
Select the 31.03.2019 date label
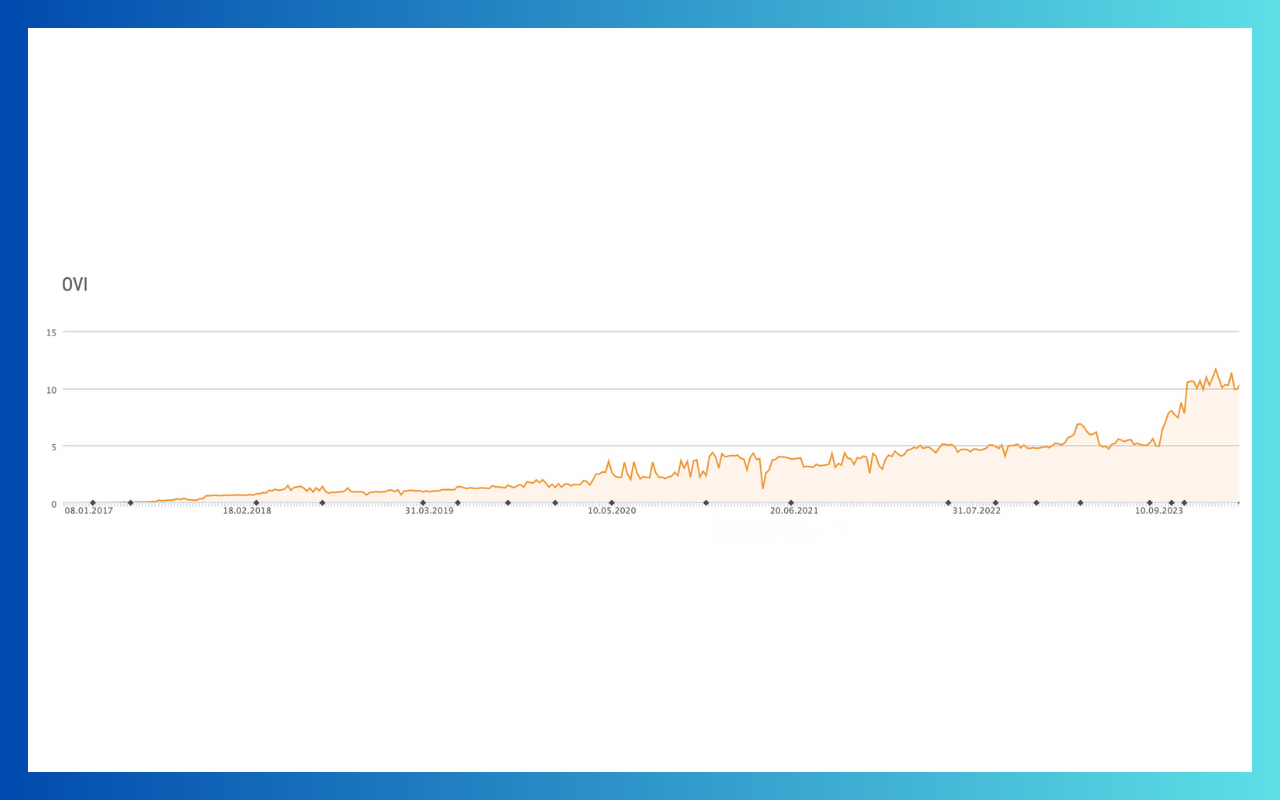pos(427,510)
